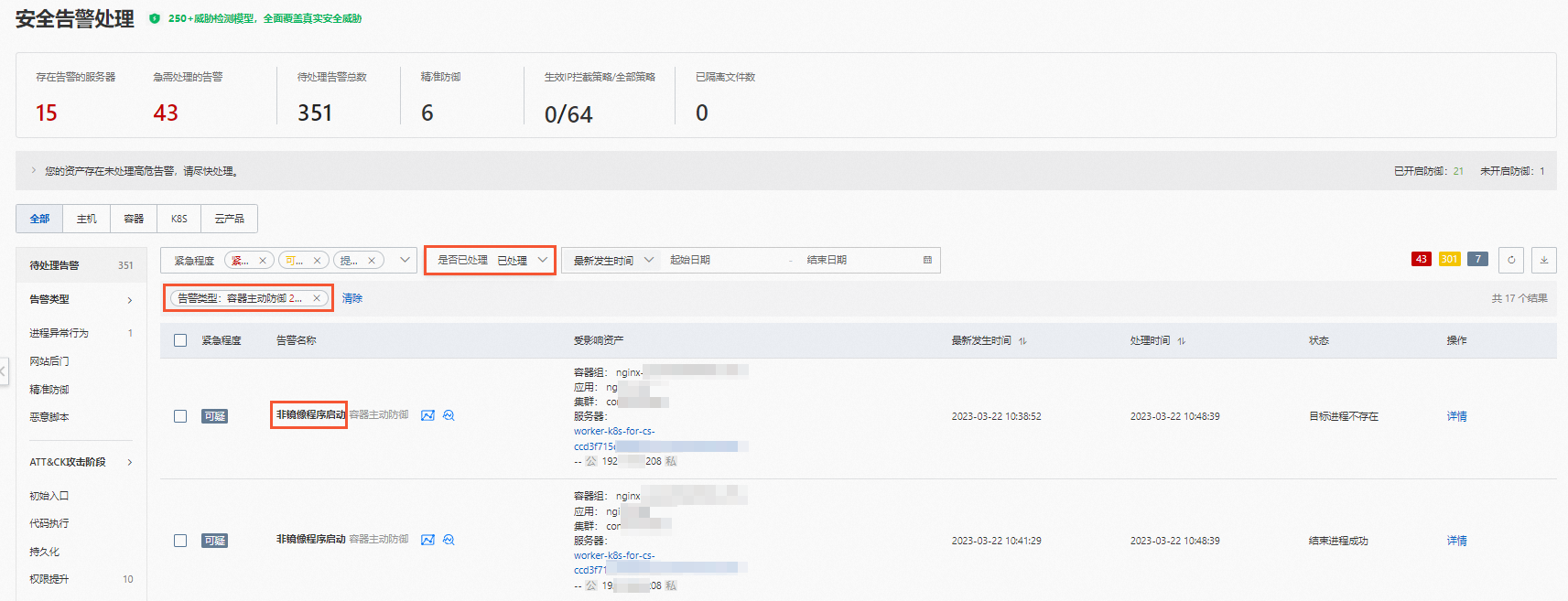
Task: Remove the 紧急 urgency filter tag
Action: point(263,261)
